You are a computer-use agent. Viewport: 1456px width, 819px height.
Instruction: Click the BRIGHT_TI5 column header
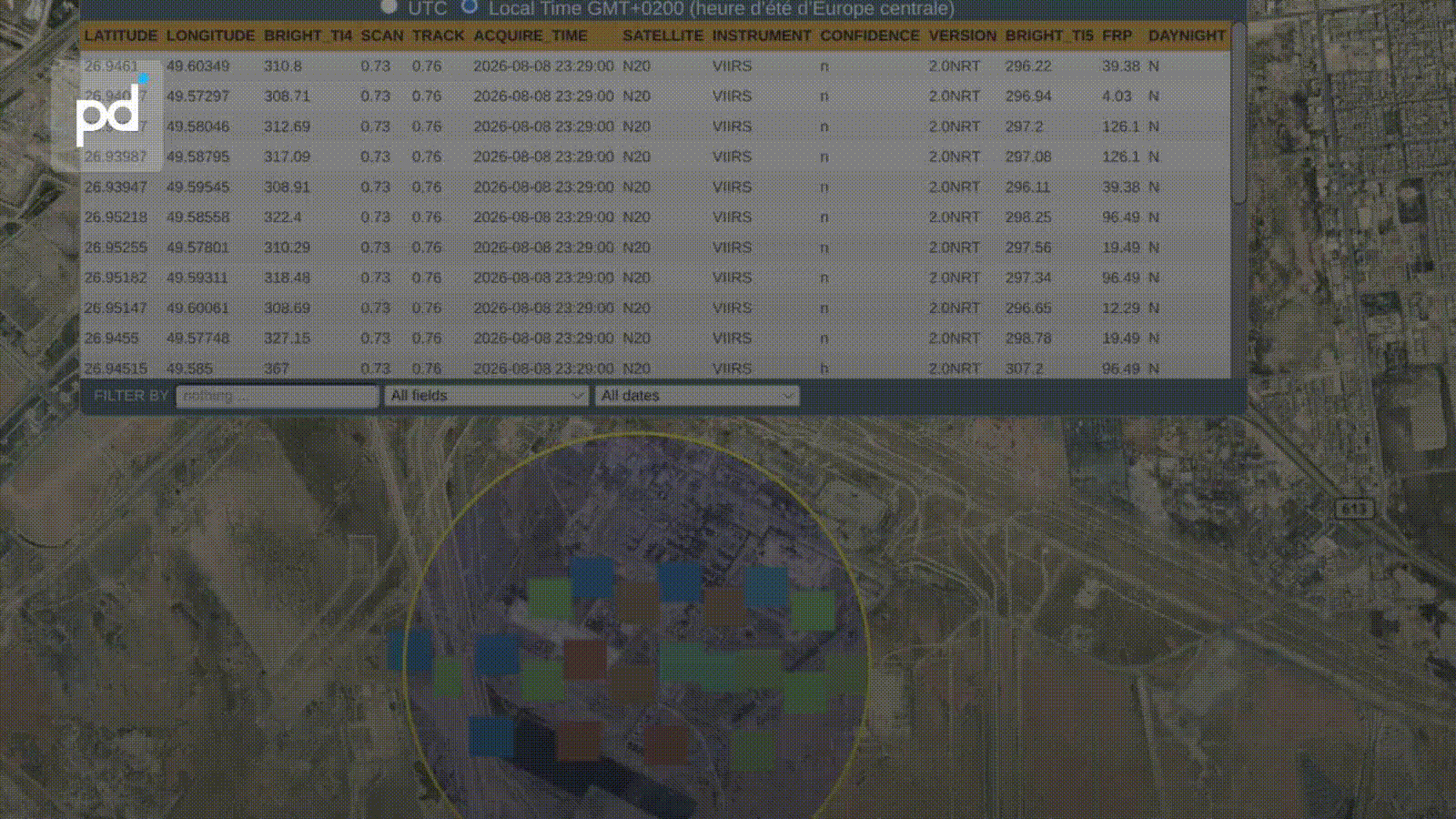(x=1049, y=35)
